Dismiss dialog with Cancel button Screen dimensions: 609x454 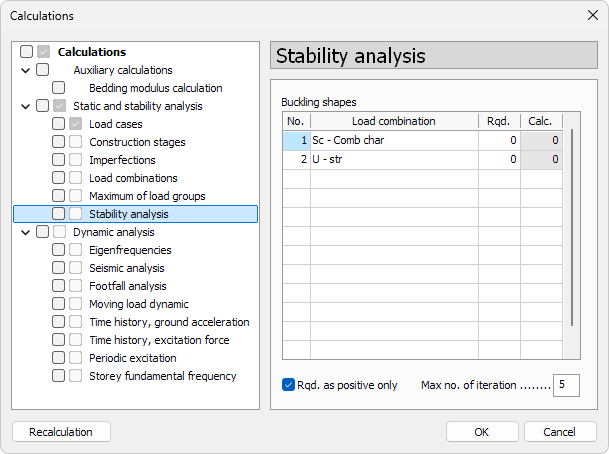point(560,432)
